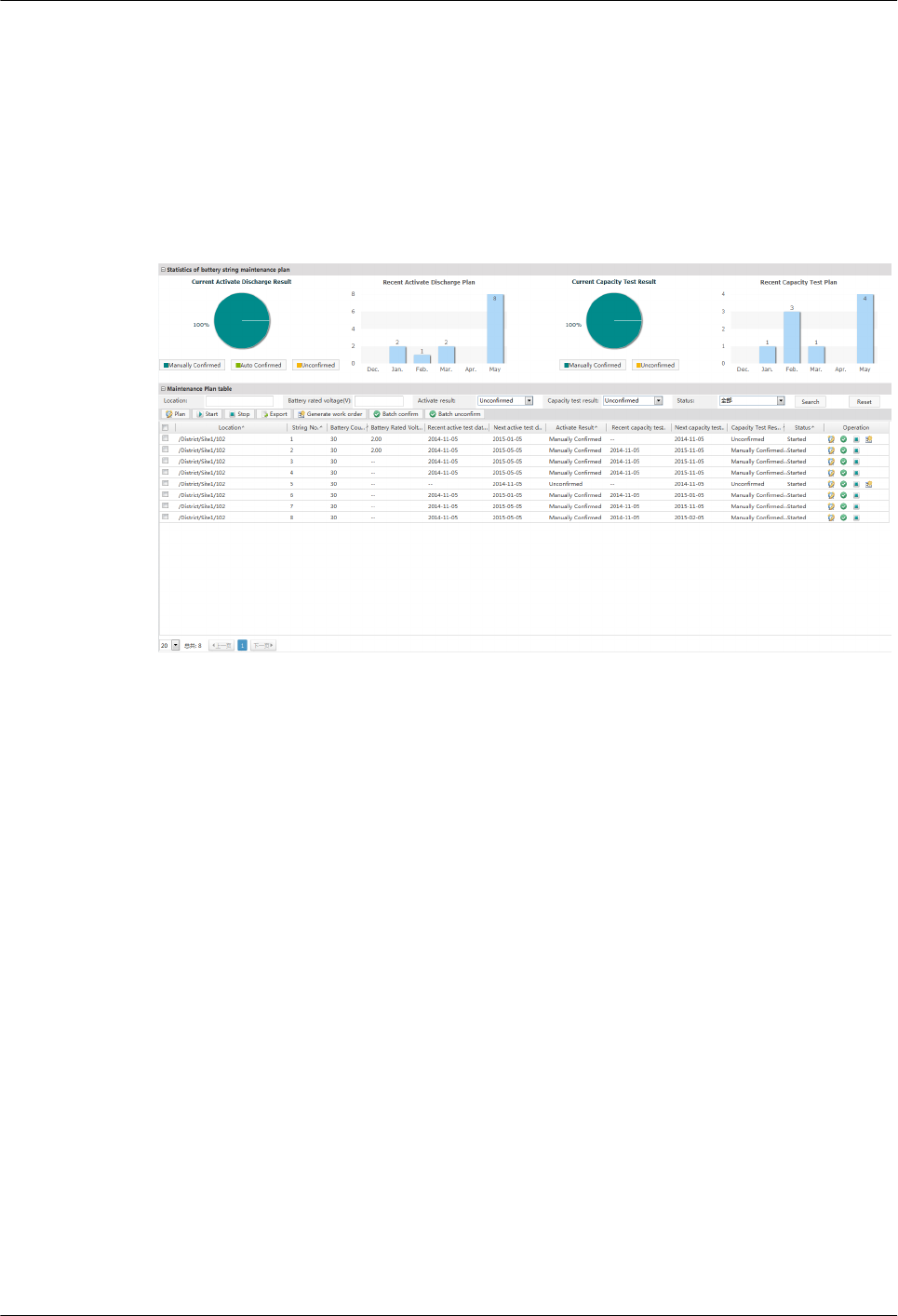
Task: Click the green confirm icon in string 5 row
Action: 844,484
